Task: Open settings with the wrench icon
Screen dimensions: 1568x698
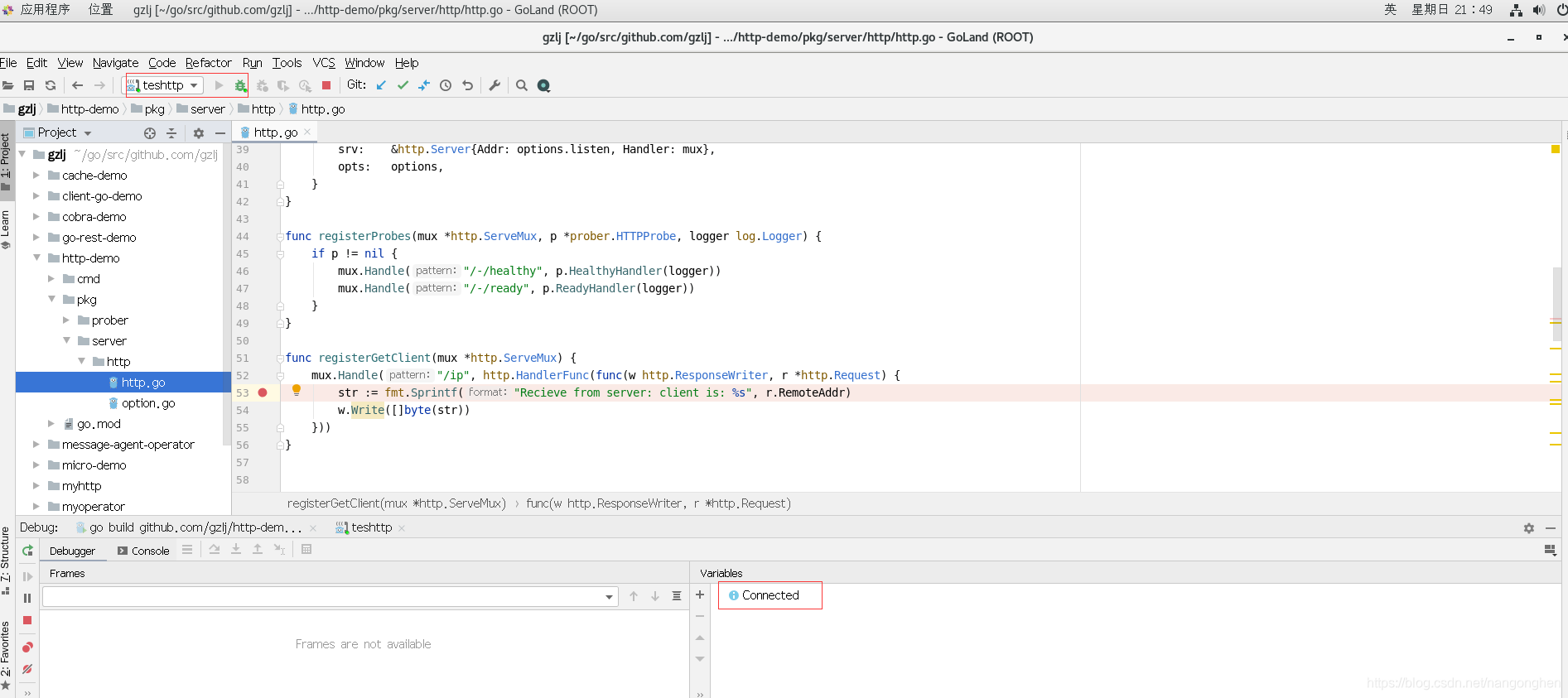Action: (495, 85)
